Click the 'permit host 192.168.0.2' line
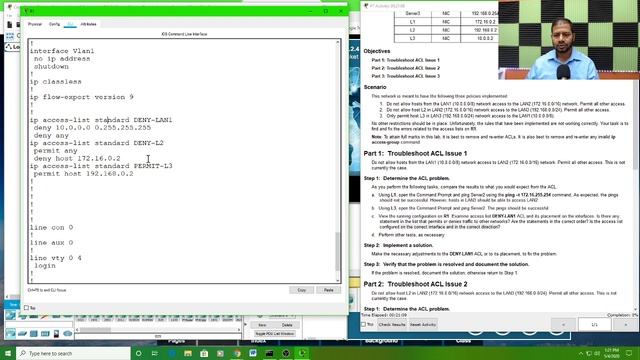640x360 pixels. [83, 173]
